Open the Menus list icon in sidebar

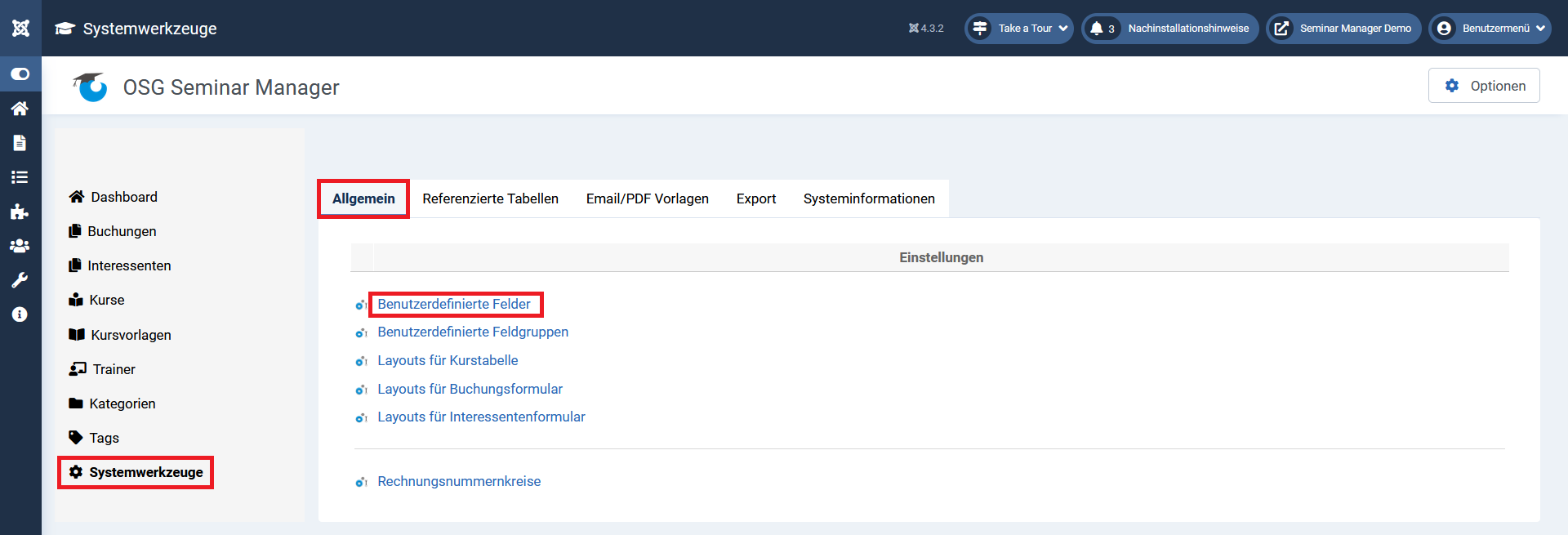20,177
